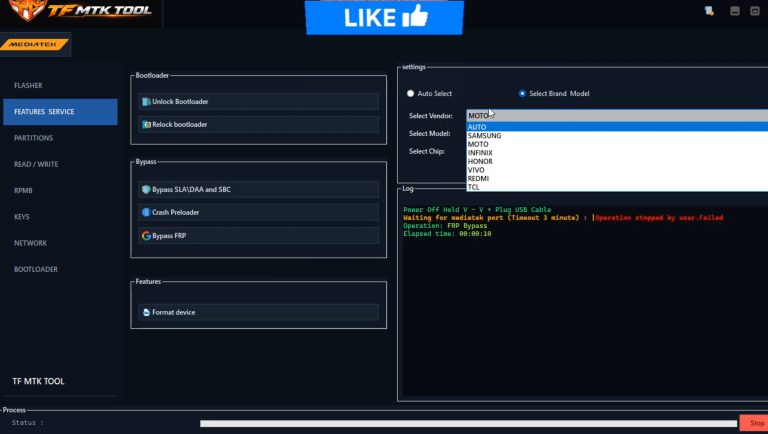Click the TF MTK TOOL footer text
The width and height of the screenshot is (768, 434).
[x=38, y=381]
